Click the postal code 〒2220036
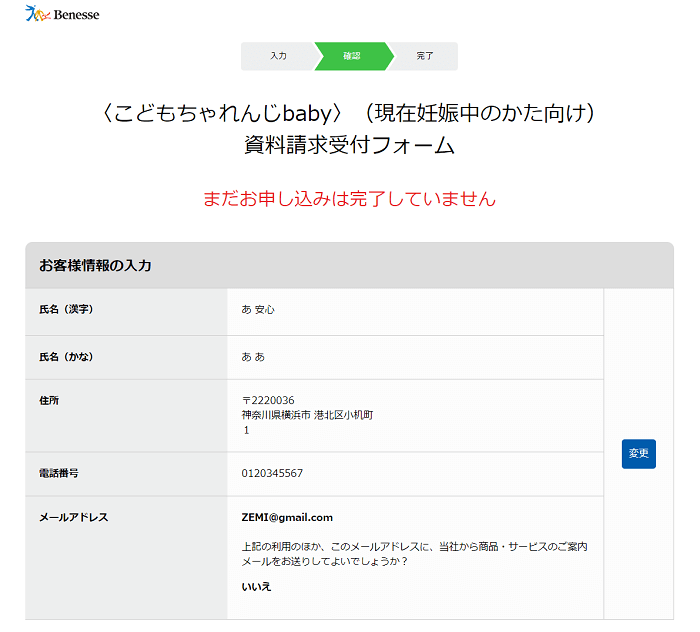The image size is (700, 632). click(268, 400)
